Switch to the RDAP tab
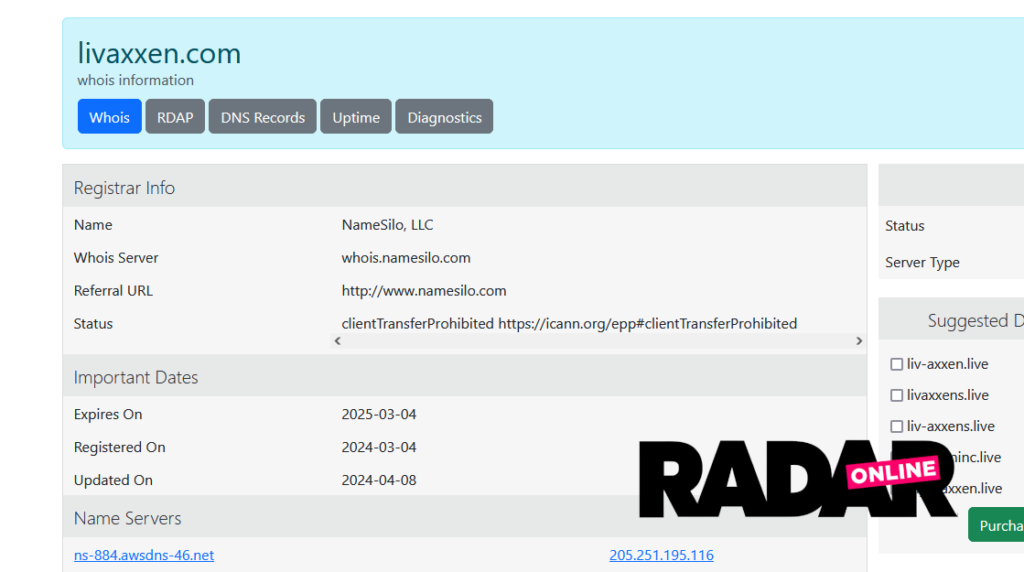This screenshot has width=1024, height=572. (175, 117)
